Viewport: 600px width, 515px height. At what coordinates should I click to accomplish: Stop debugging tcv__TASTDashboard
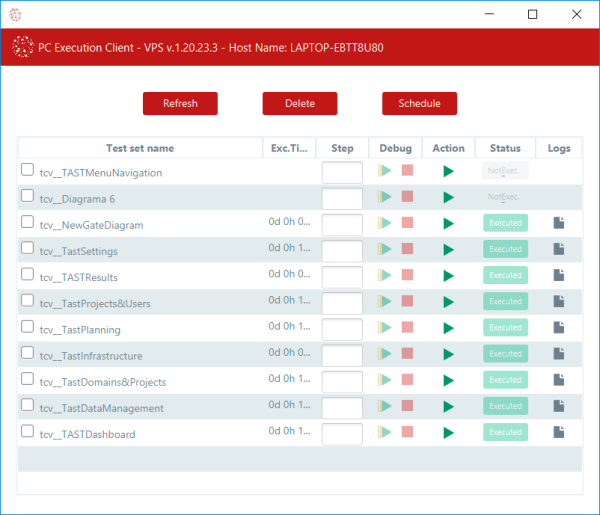coord(407,432)
